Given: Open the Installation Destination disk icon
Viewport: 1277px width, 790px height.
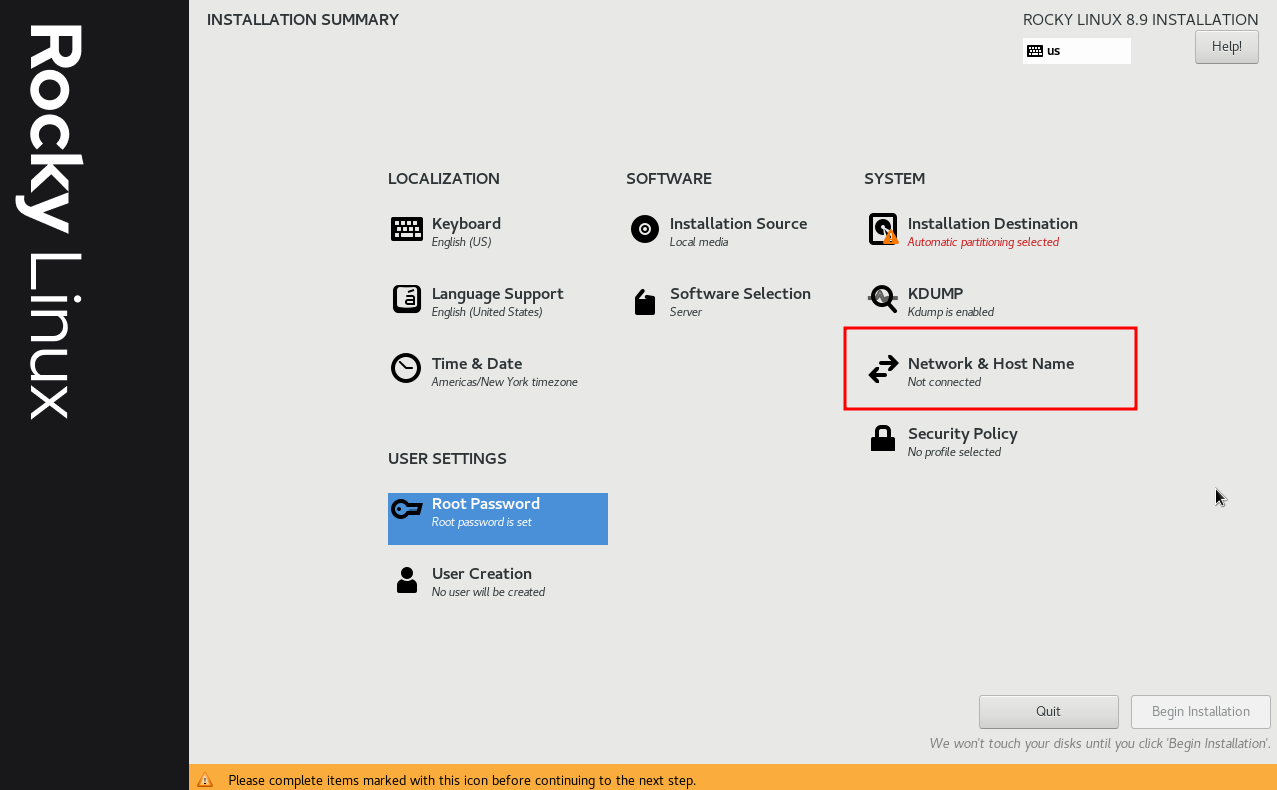Looking at the screenshot, I should coord(883,229).
